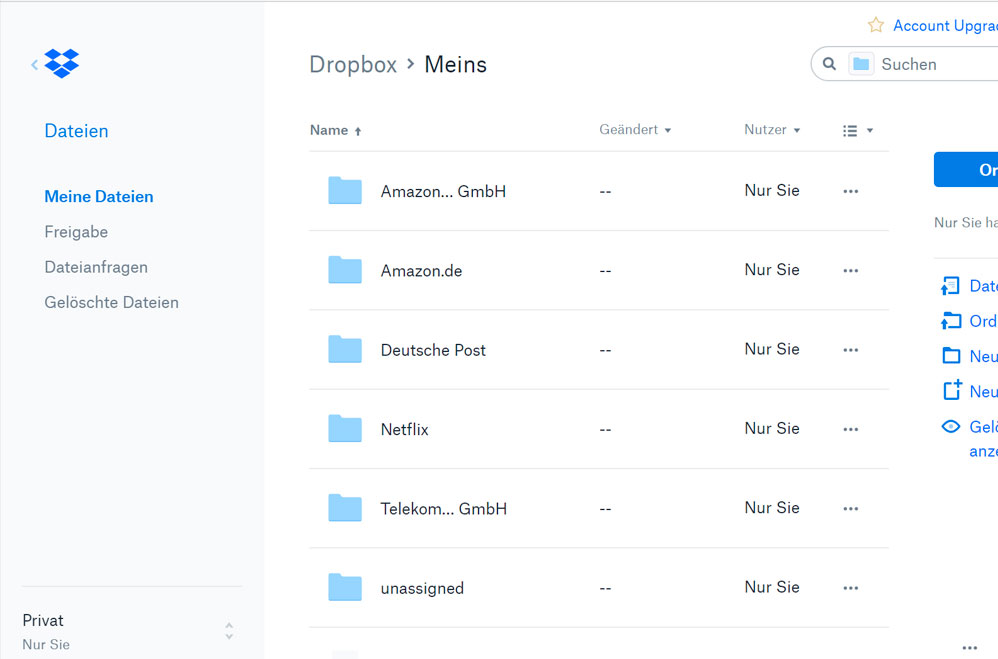The width and height of the screenshot is (998, 659).
Task: Open the Amazon.de folder name
Action: (x=421, y=271)
